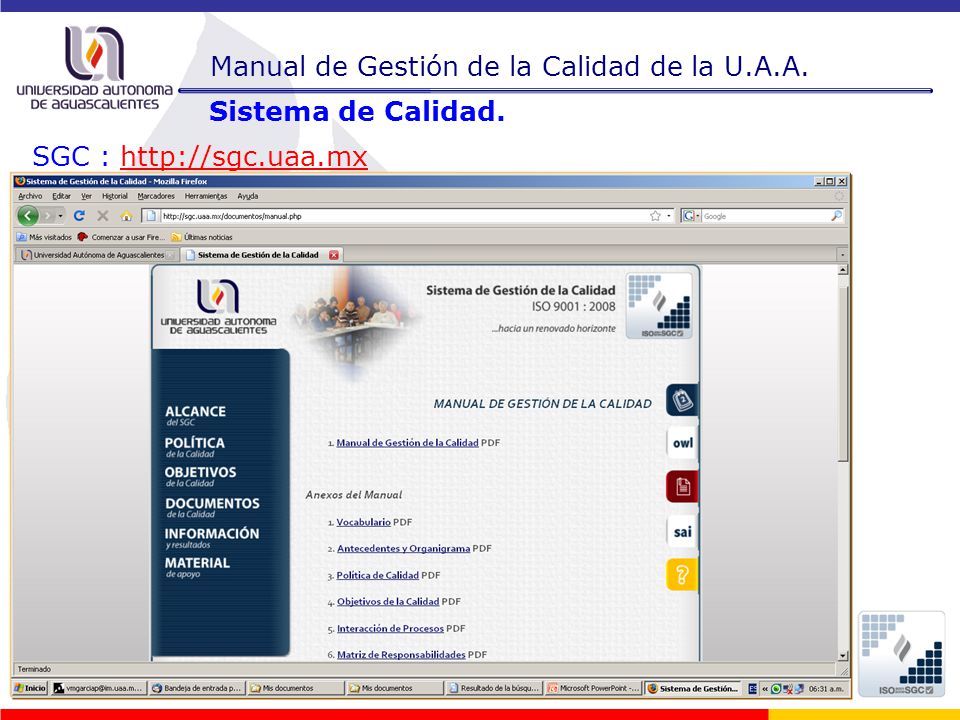
Task: Open Objetivos de la Calidad link
Action: tap(388, 602)
